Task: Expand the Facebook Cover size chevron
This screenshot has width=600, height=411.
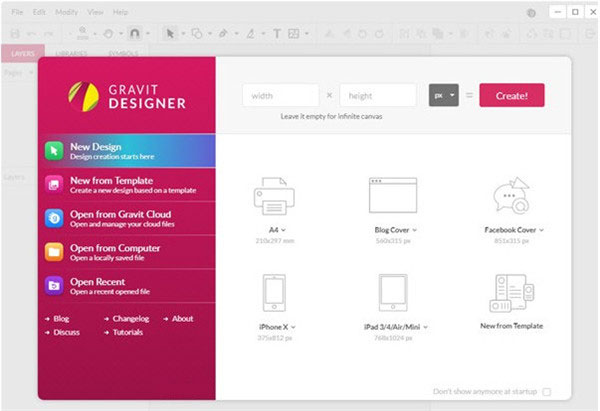Action: pos(541,230)
